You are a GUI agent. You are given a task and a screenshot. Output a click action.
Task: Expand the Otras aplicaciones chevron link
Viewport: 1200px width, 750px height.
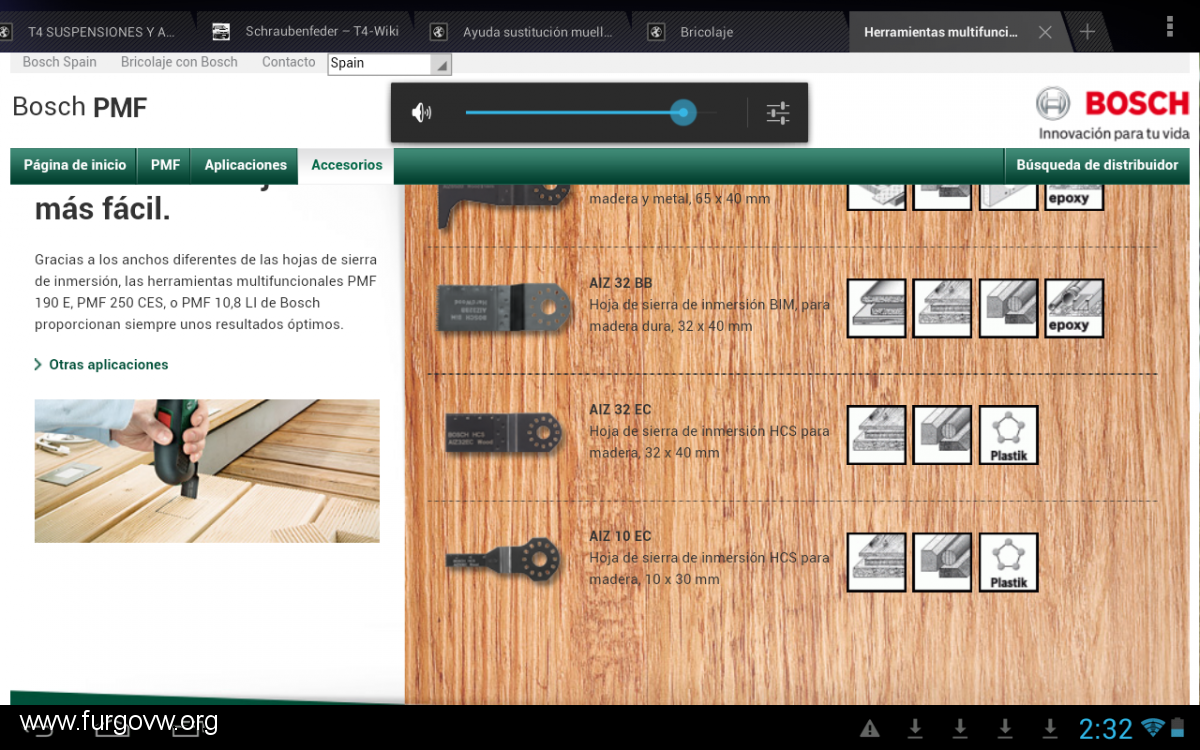coord(101,365)
